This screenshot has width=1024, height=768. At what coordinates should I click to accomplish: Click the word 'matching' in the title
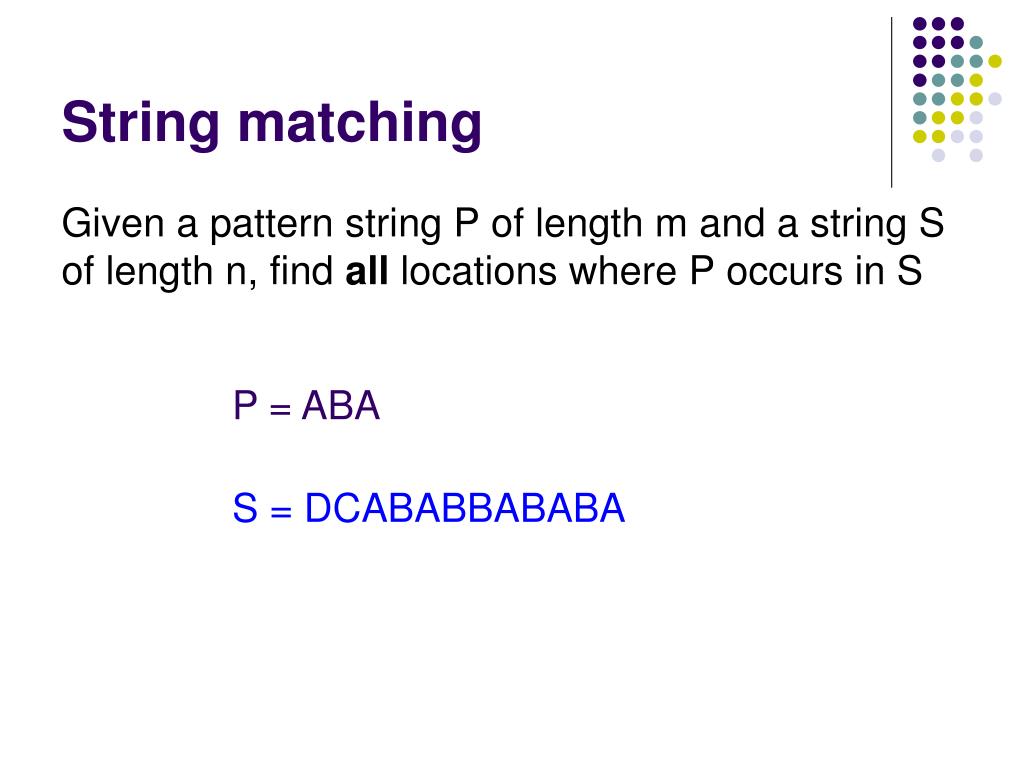[360, 123]
